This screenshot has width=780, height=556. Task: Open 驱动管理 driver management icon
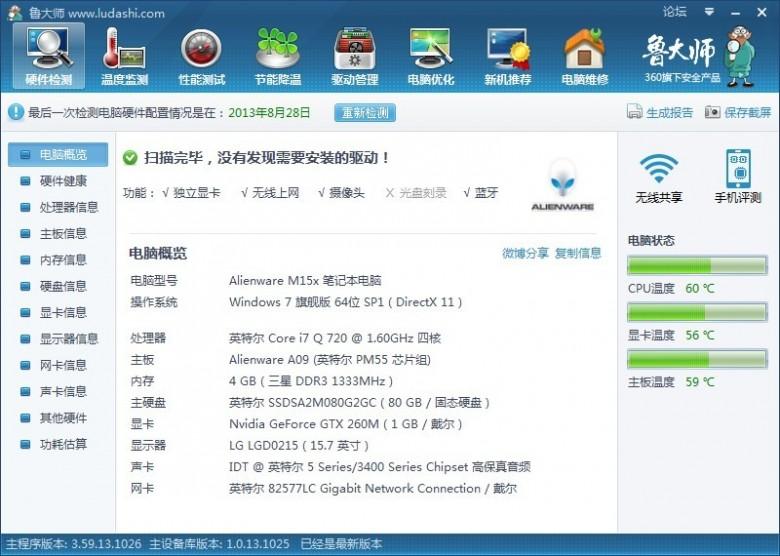[354, 56]
